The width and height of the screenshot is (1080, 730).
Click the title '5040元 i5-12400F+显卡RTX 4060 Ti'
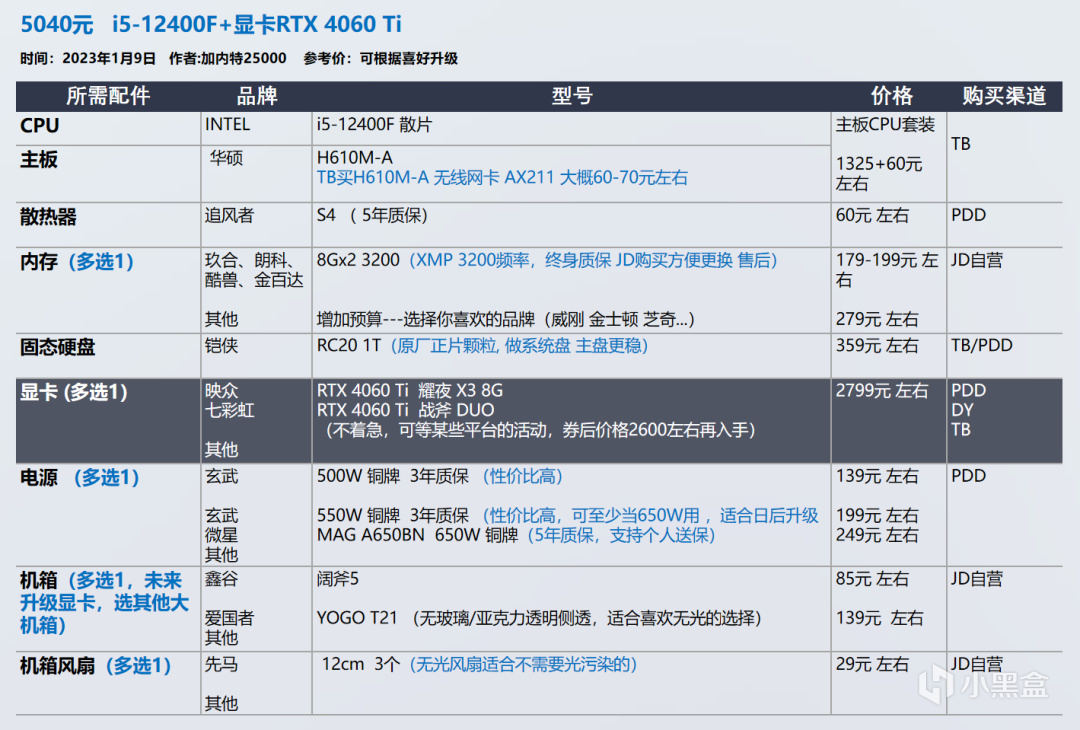coord(211,24)
